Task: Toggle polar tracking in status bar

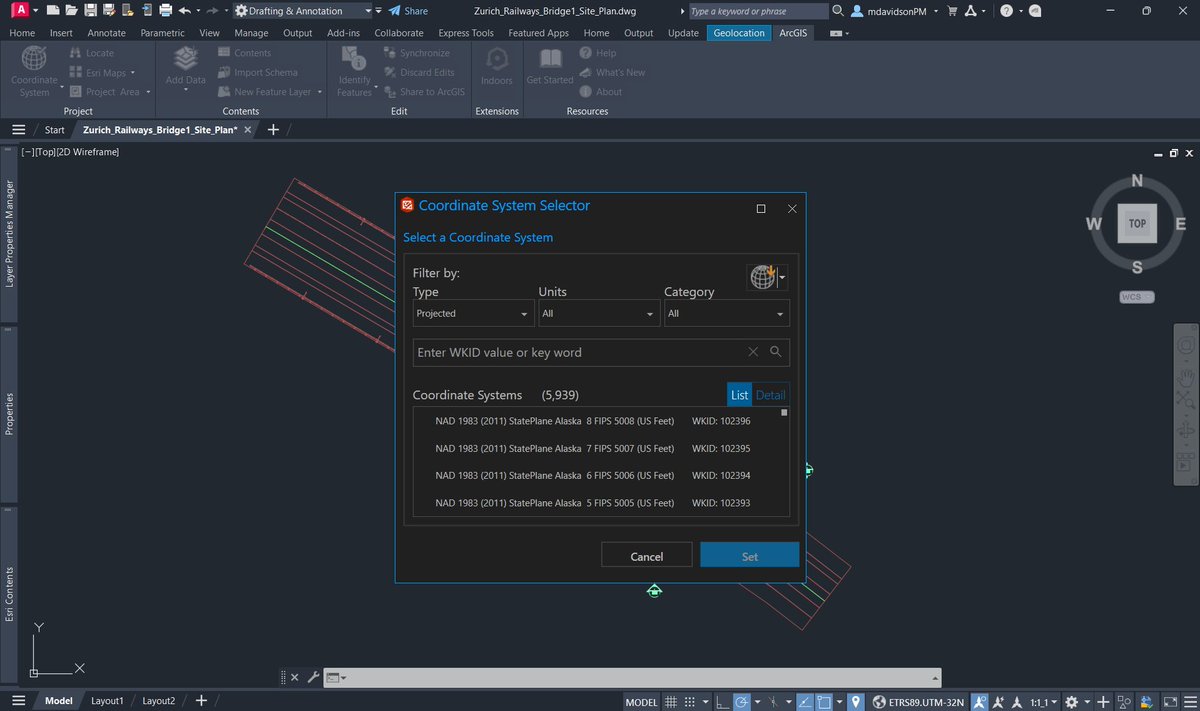Action: click(x=741, y=702)
